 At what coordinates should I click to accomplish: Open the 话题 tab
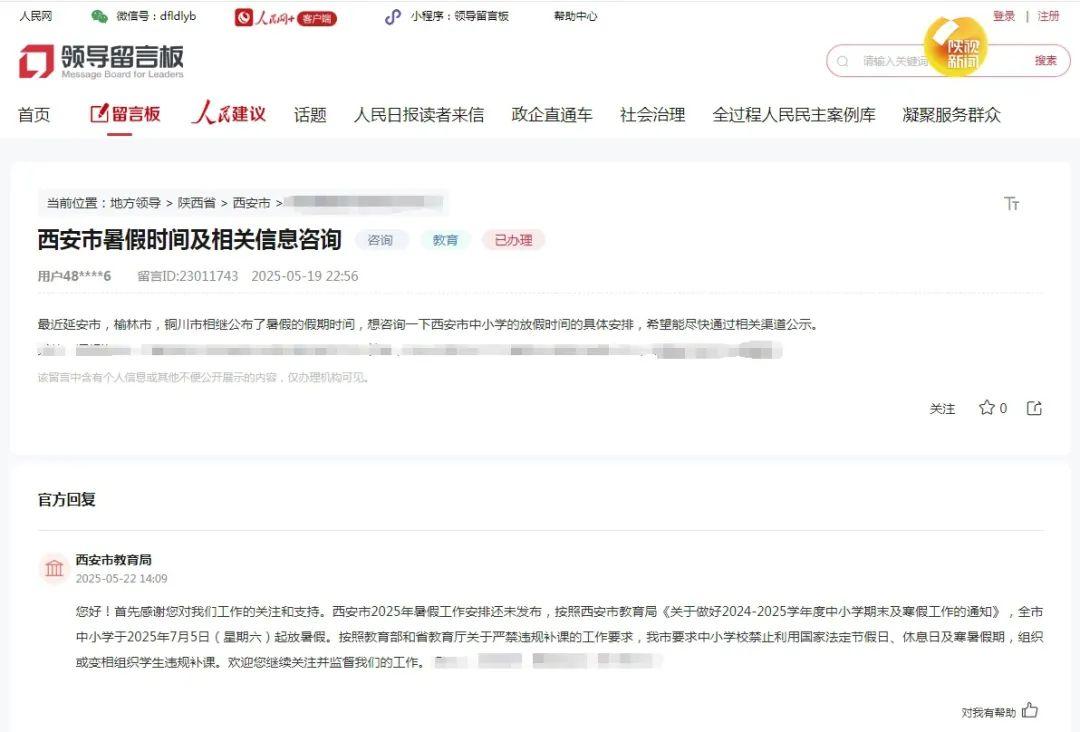[x=310, y=114]
